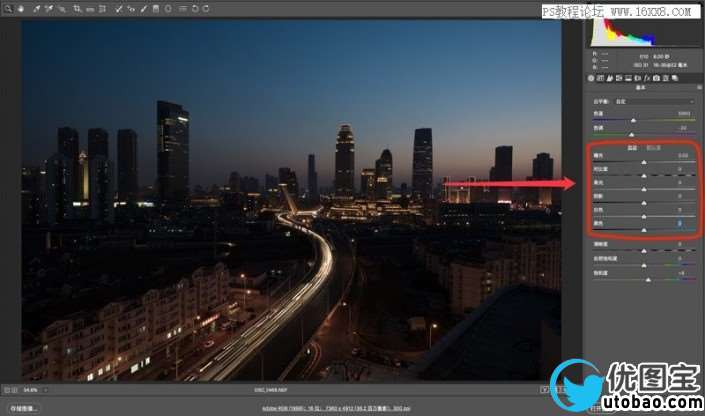705x416 pixels.
Task: Open the Basic panel tab icon
Action: (591, 77)
